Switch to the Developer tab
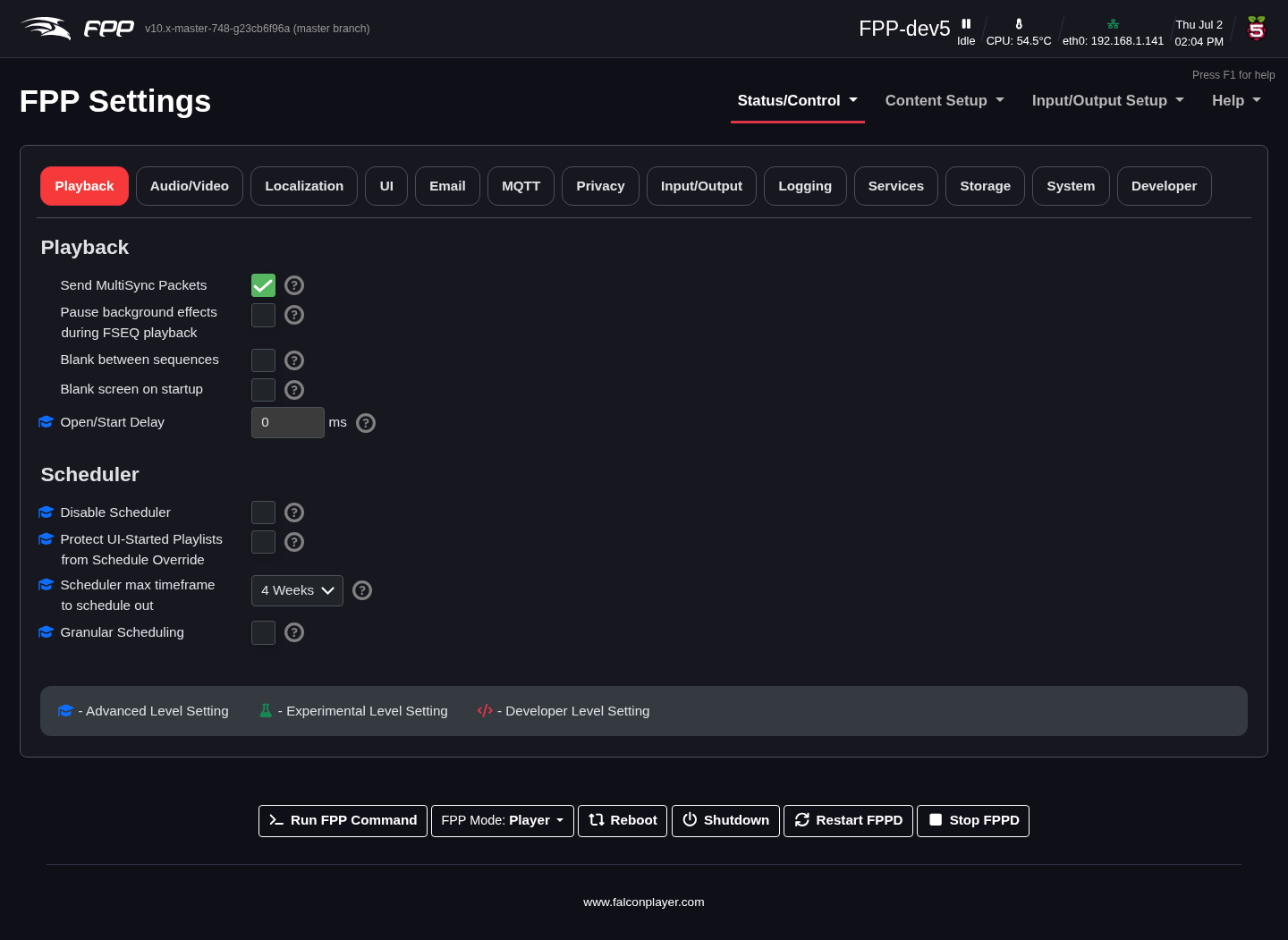Image resolution: width=1288 pixels, height=940 pixels. click(x=1164, y=186)
